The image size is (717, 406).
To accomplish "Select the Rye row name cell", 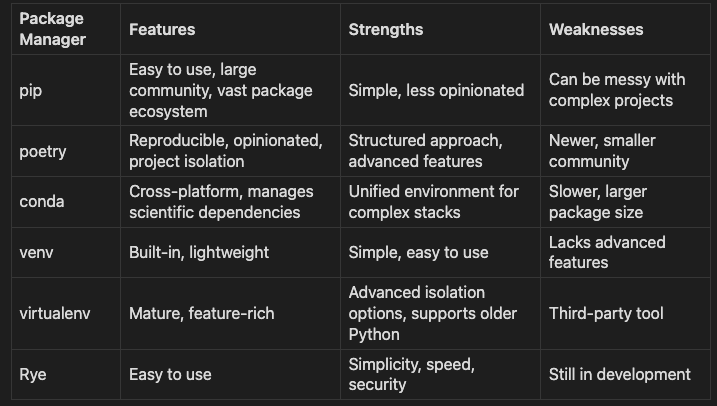I will pos(66,374).
